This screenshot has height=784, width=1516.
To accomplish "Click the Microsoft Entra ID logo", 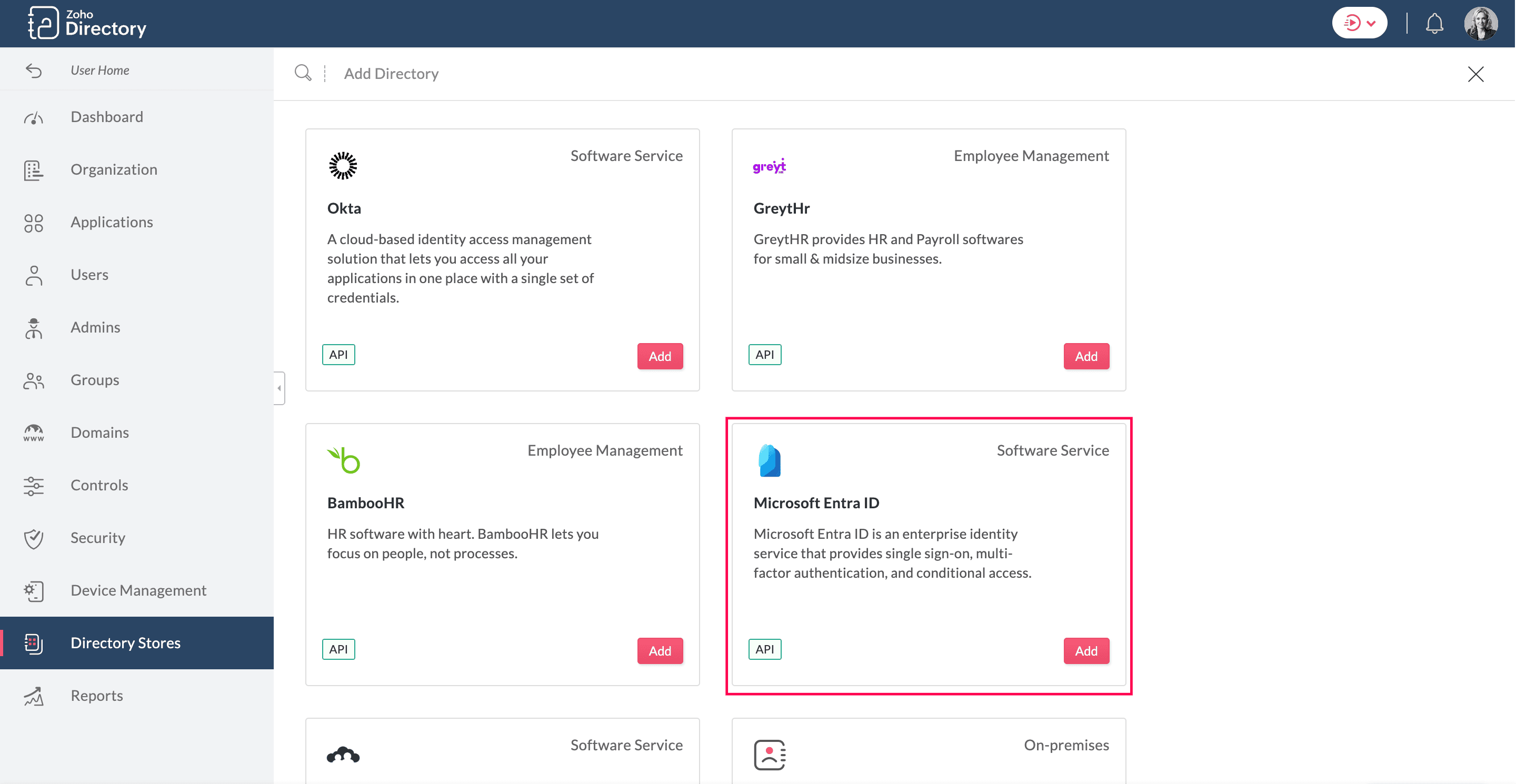I will 769,460.
